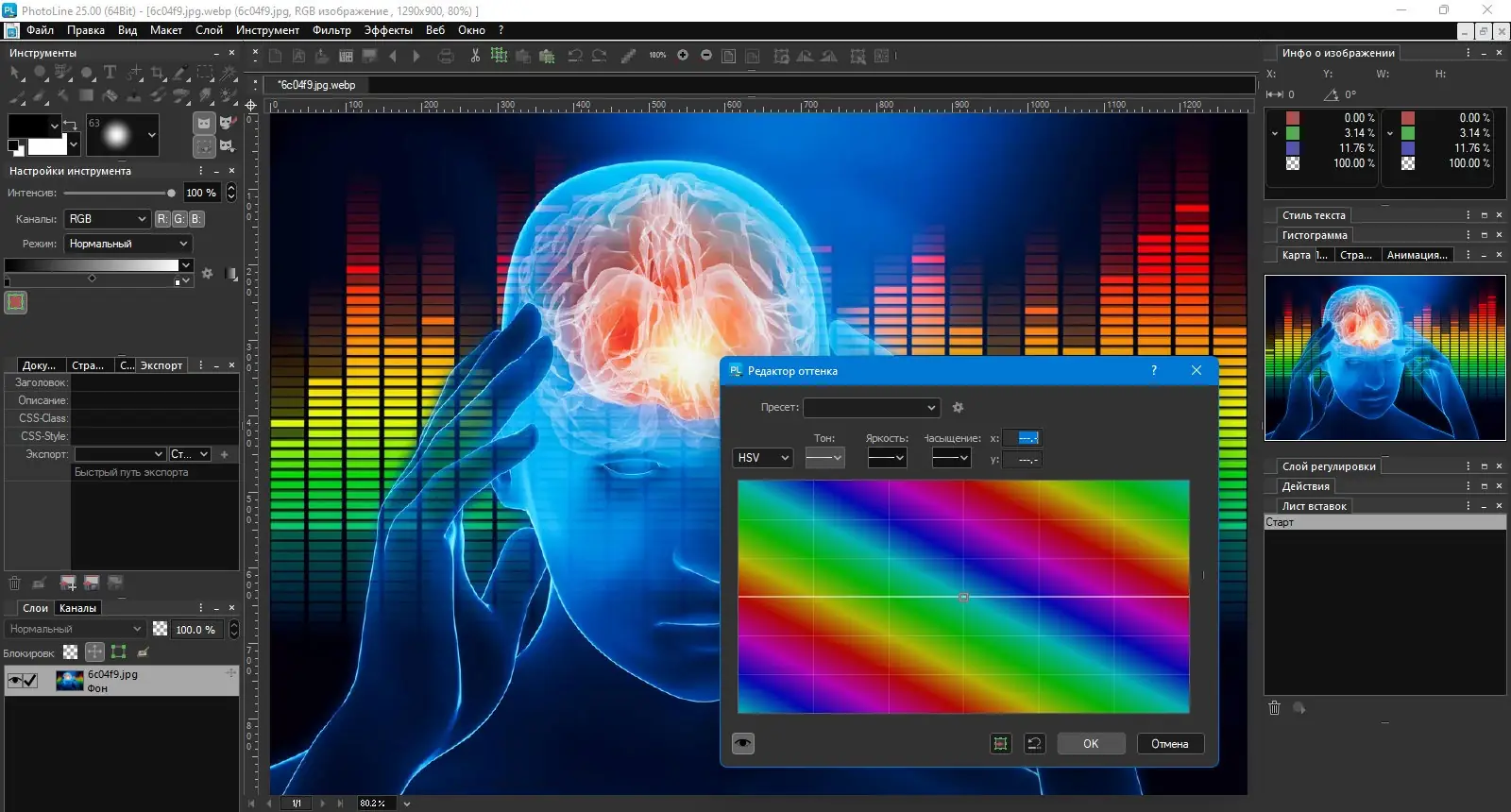Swap foreground and background colors
Image resolution: width=1511 pixels, height=812 pixels.
click(x=70, y=124)
